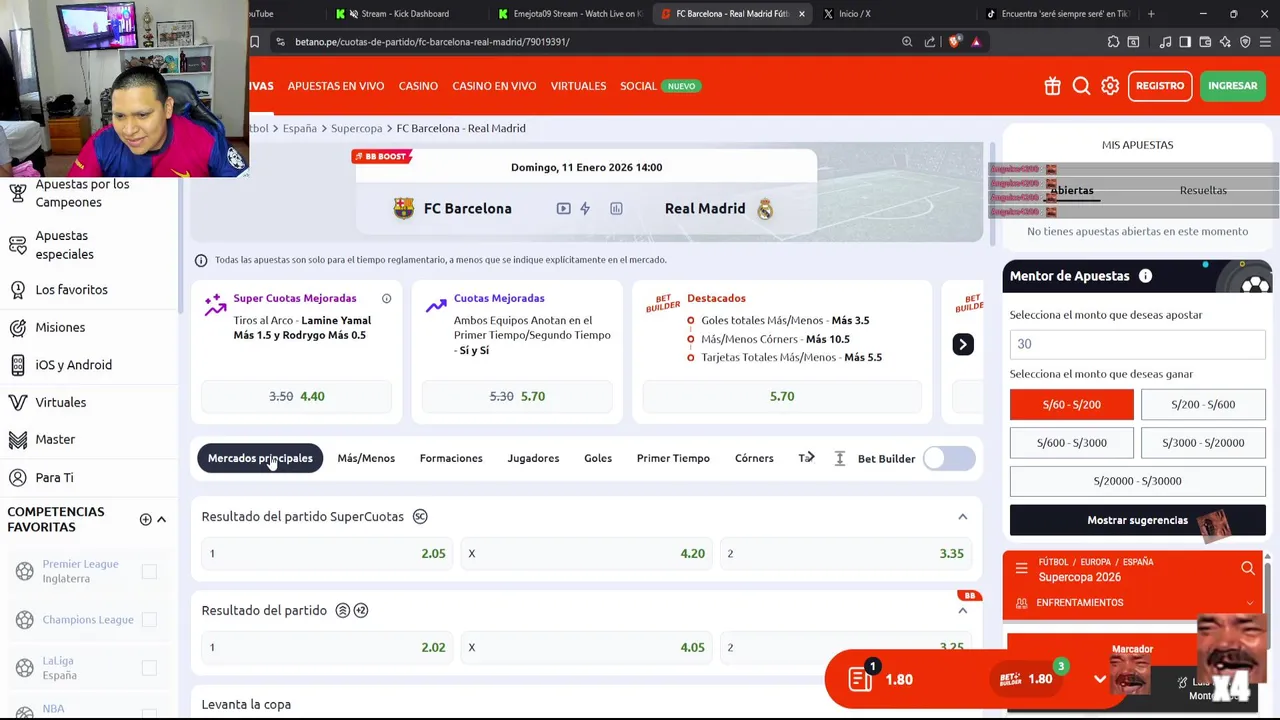This screenshot has height=720, width=1280.
Task: Open the settings gear in Betano header
Action: pos(1110,86)
